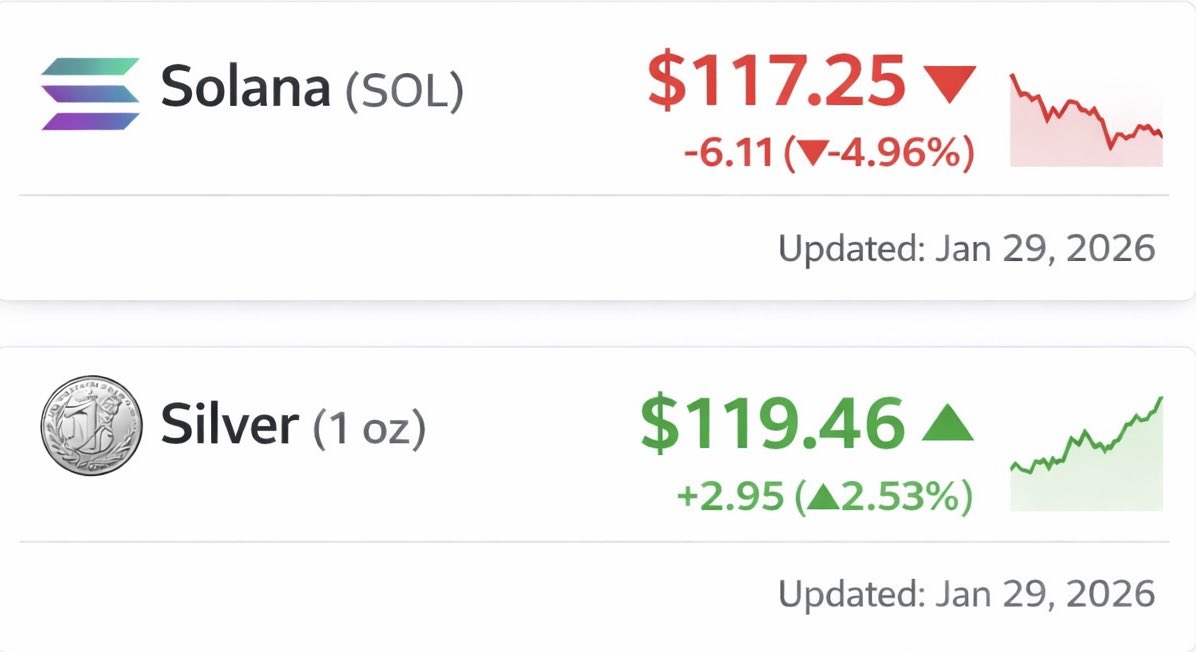Click the +2.95 Silver change value
Viewport: 1196px width, 652px height.
[730, 496]
